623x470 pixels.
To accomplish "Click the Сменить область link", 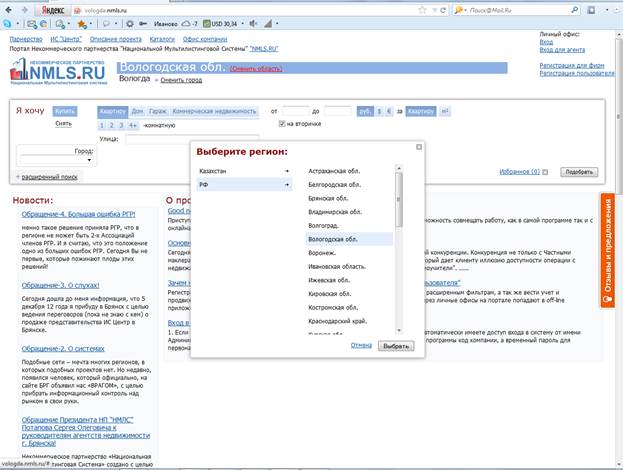I will [256, 68].
